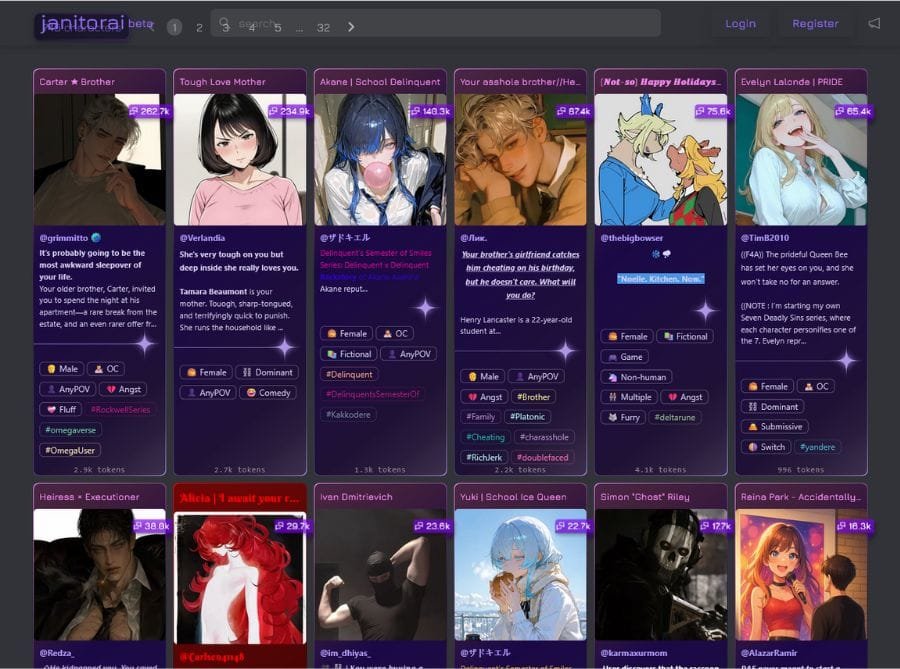This screenshot has width=900, height=669.
Task: Click the 22.7k chat count badge
Action: coord(572,526)
